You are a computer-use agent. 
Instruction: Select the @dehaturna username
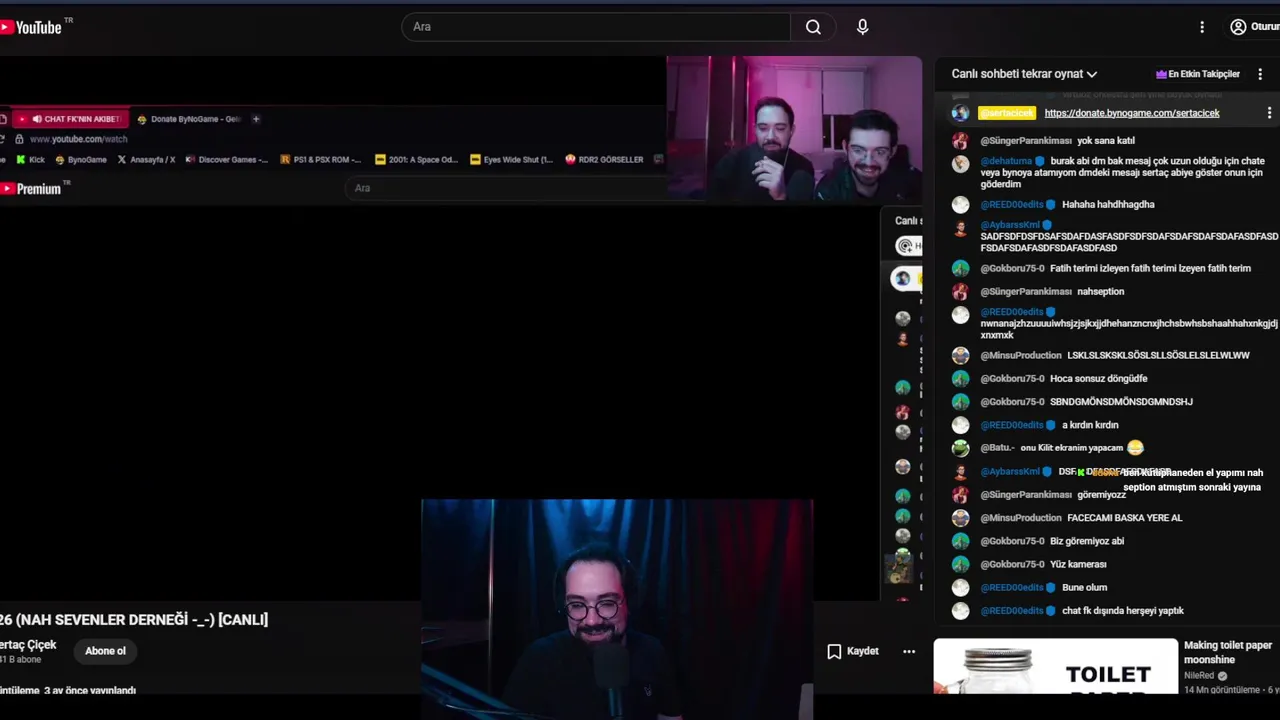click(x=1006, y=161)
